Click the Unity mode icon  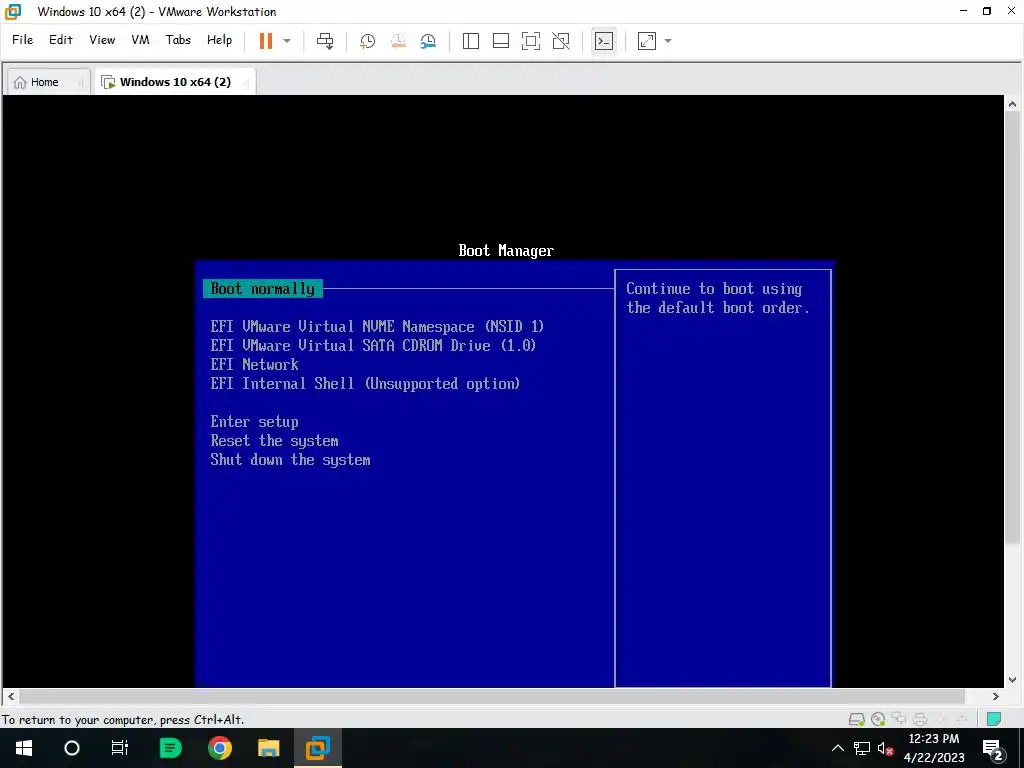(561, 40)
